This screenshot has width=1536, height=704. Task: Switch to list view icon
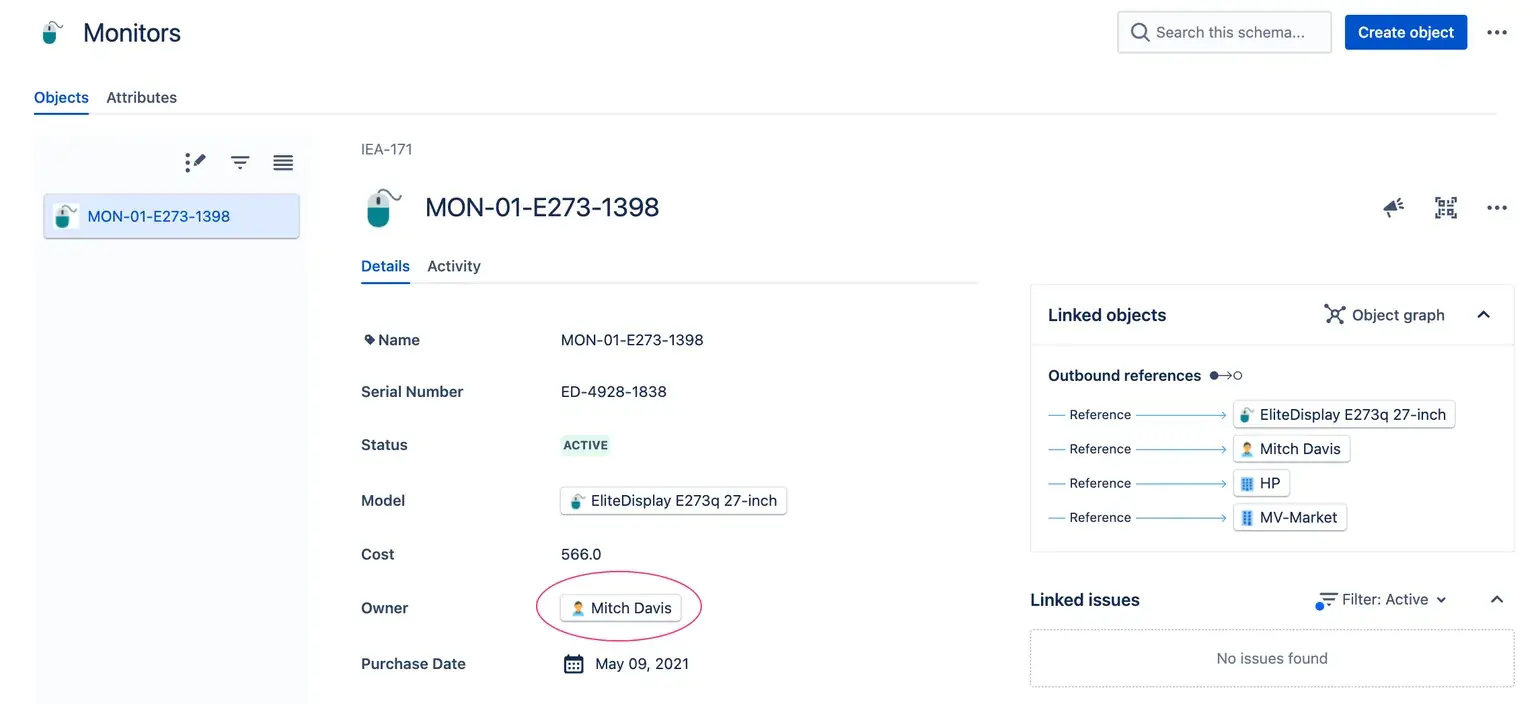click(283, 162)
